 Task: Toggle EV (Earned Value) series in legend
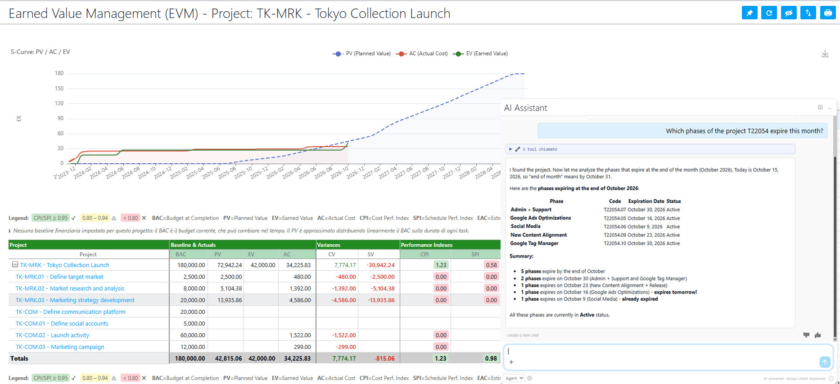tap(481, 54)
